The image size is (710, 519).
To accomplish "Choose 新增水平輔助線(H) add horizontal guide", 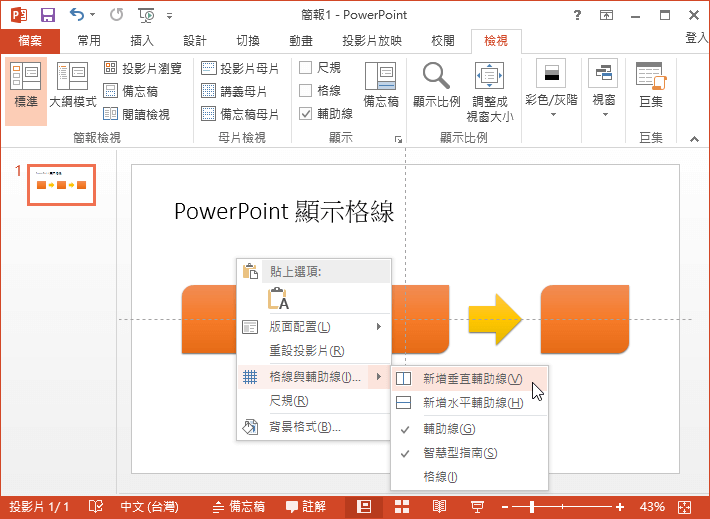I will (x=469, y=403).
